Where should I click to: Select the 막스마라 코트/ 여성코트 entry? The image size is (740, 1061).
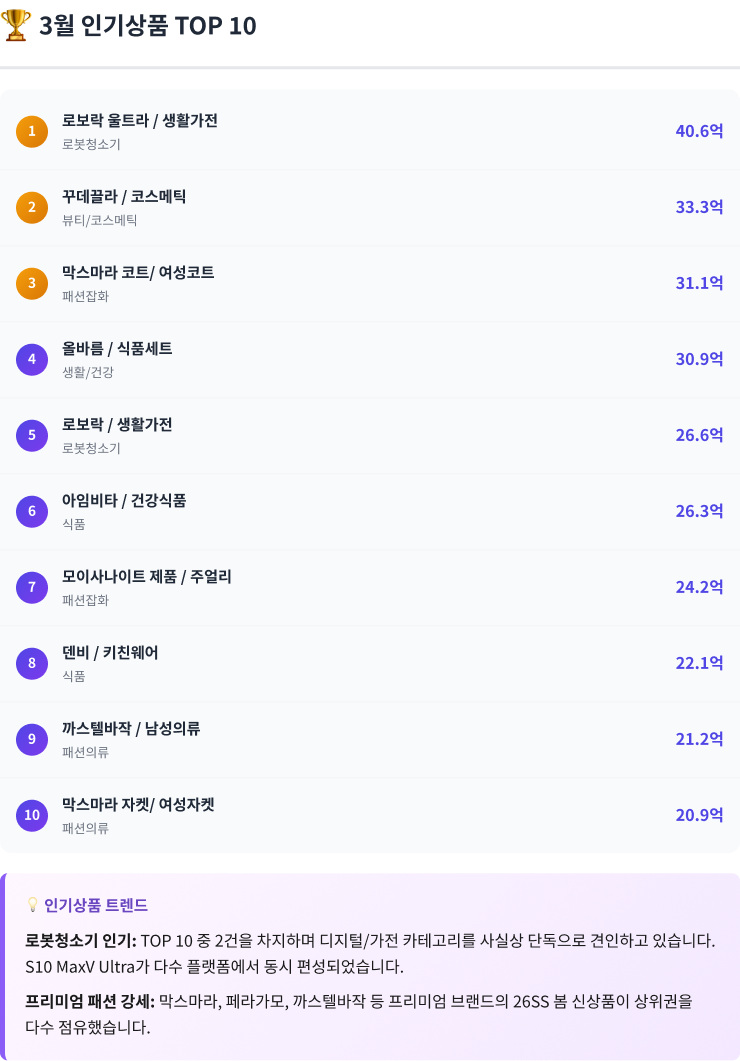138,273
